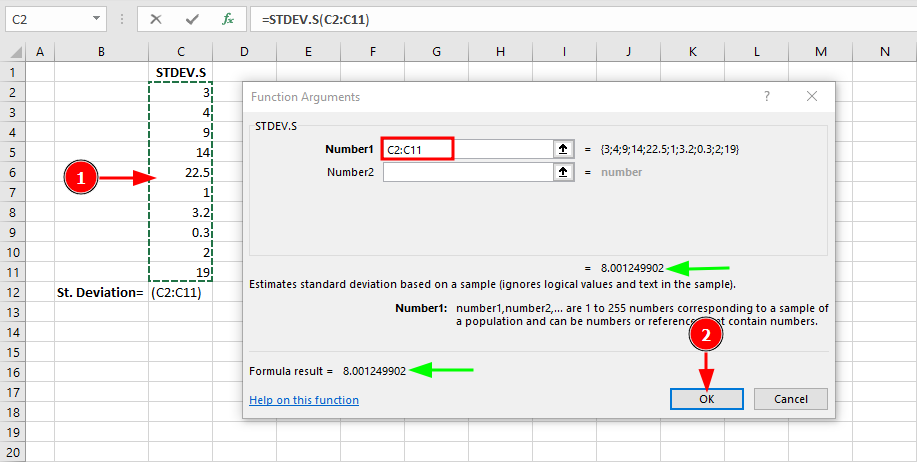Select the column N header
This screenshot has height=462, width=917.
point(884,51)
